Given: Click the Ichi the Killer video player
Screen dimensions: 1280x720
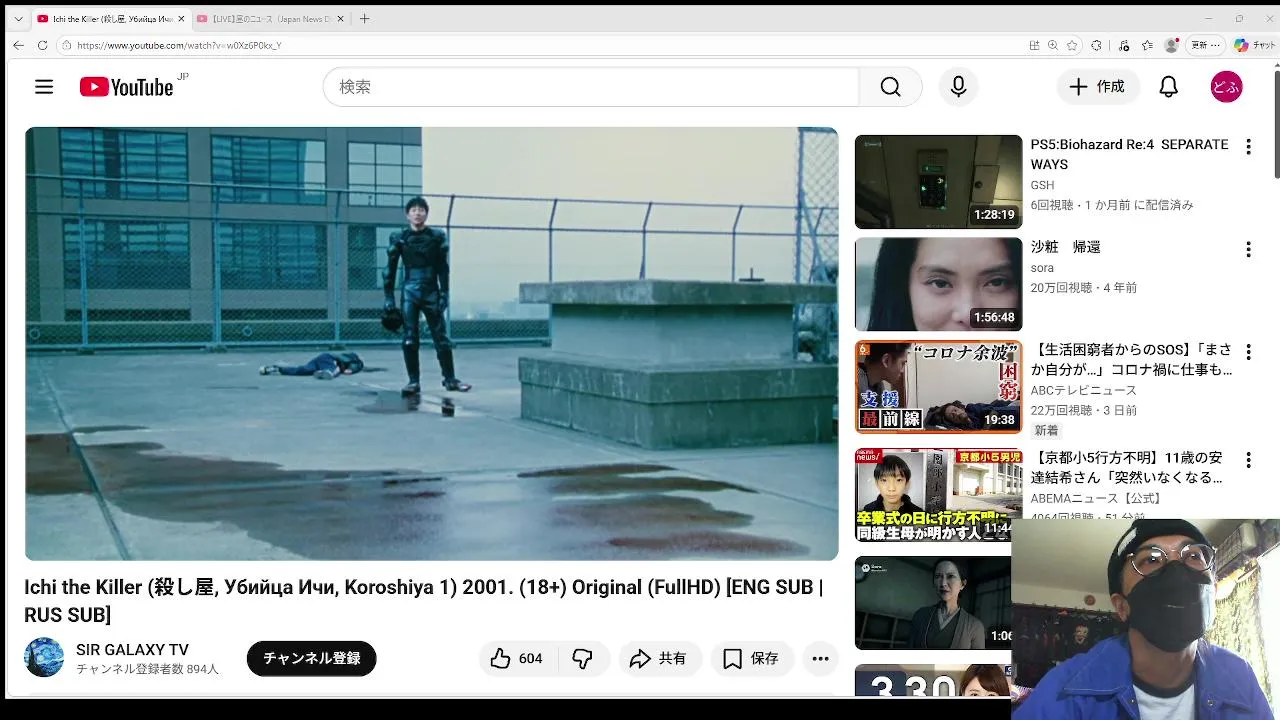Looking at the screenshot, I should tap(431, 343).
